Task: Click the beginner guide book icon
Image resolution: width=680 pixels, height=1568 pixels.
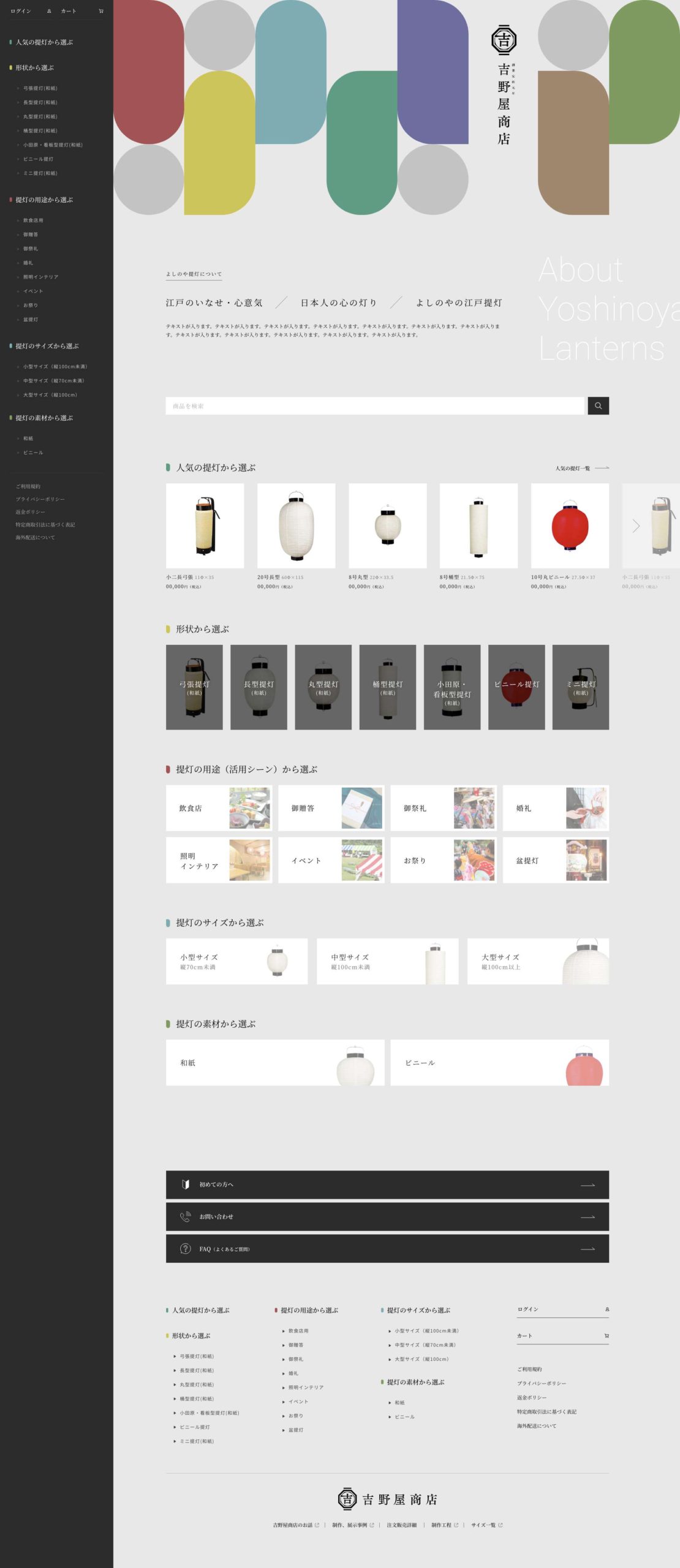Action: pos(186,1184)
